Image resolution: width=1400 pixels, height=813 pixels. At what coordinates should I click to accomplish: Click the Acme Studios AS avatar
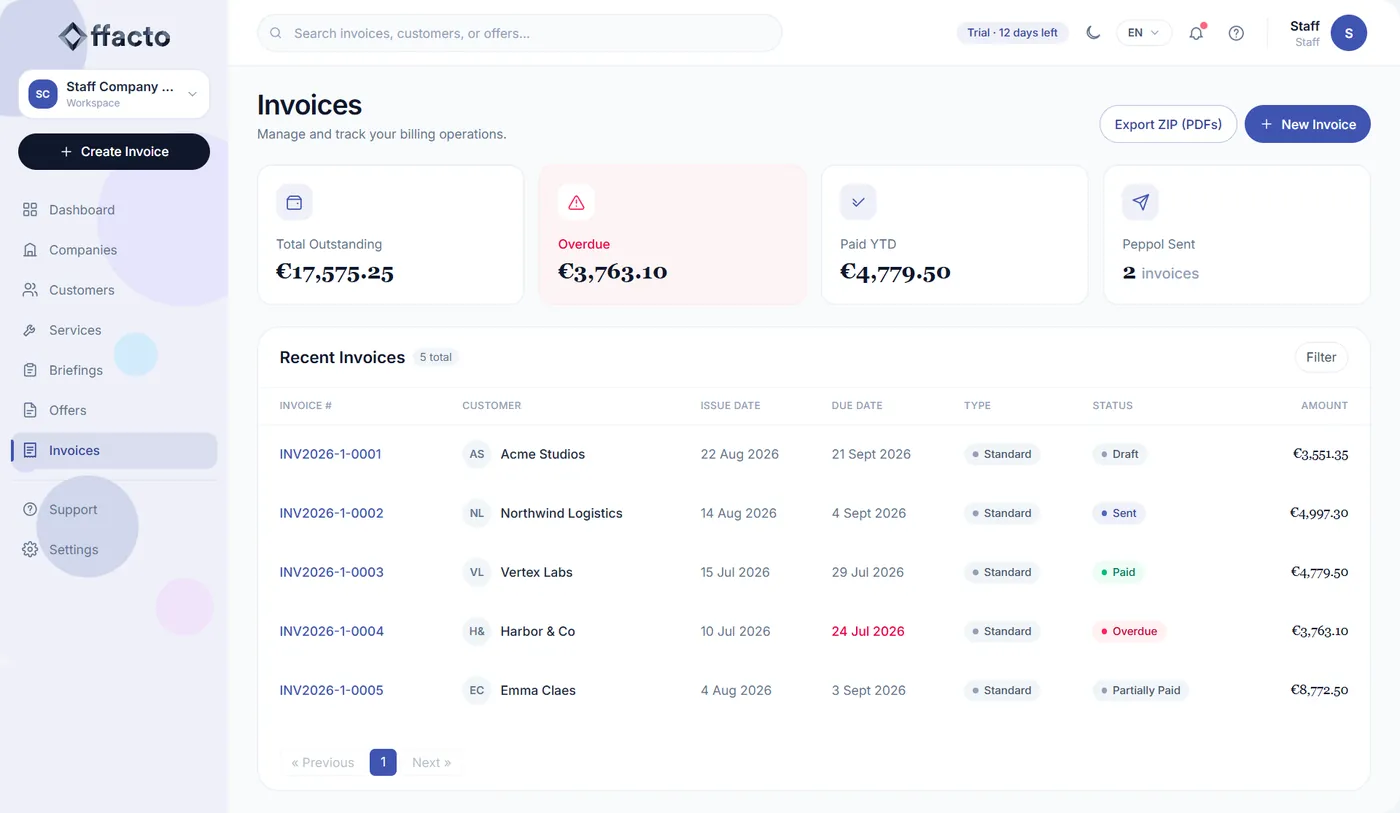pyautogui.click(x=477, y=454)
